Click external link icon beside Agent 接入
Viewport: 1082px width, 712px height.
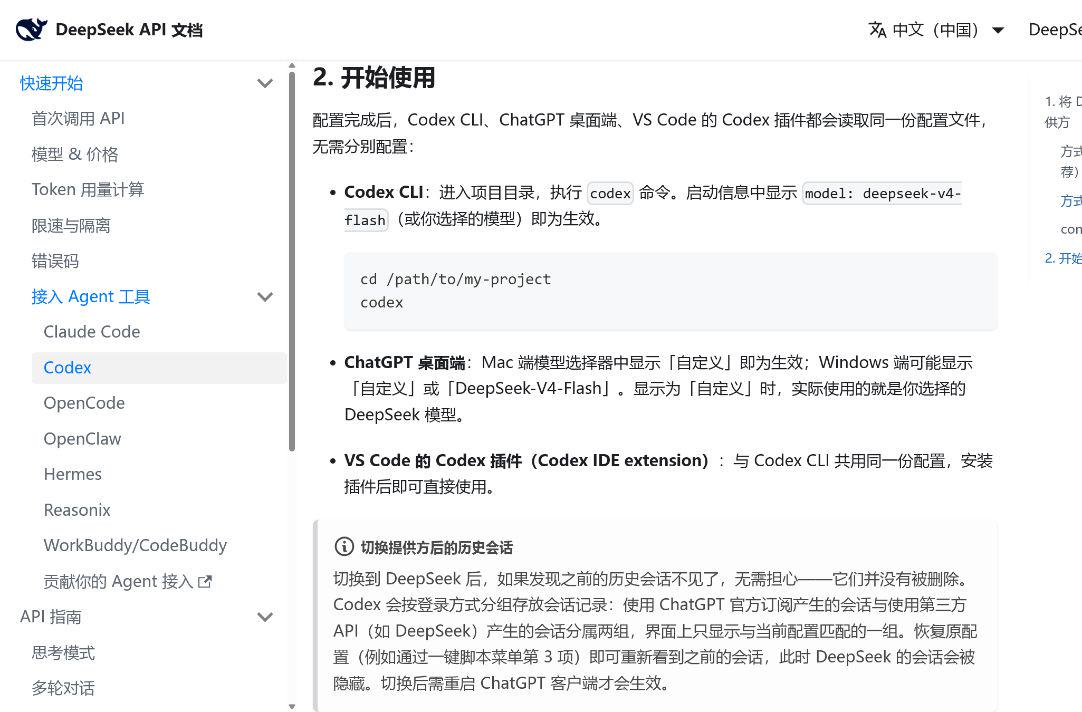tap(205, 582)
